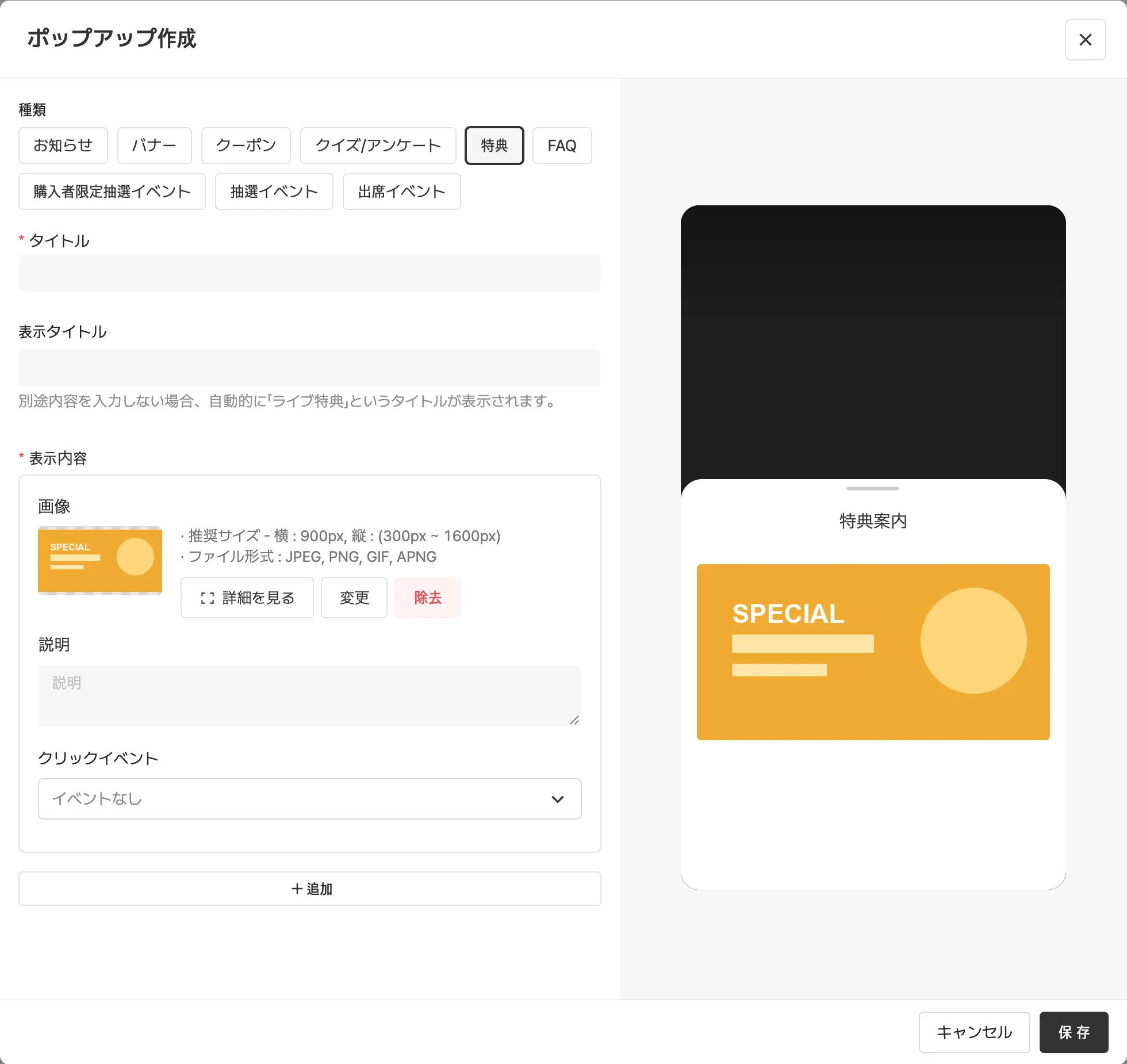
Task: Remove the image with 除去
Action: point(428,598)
